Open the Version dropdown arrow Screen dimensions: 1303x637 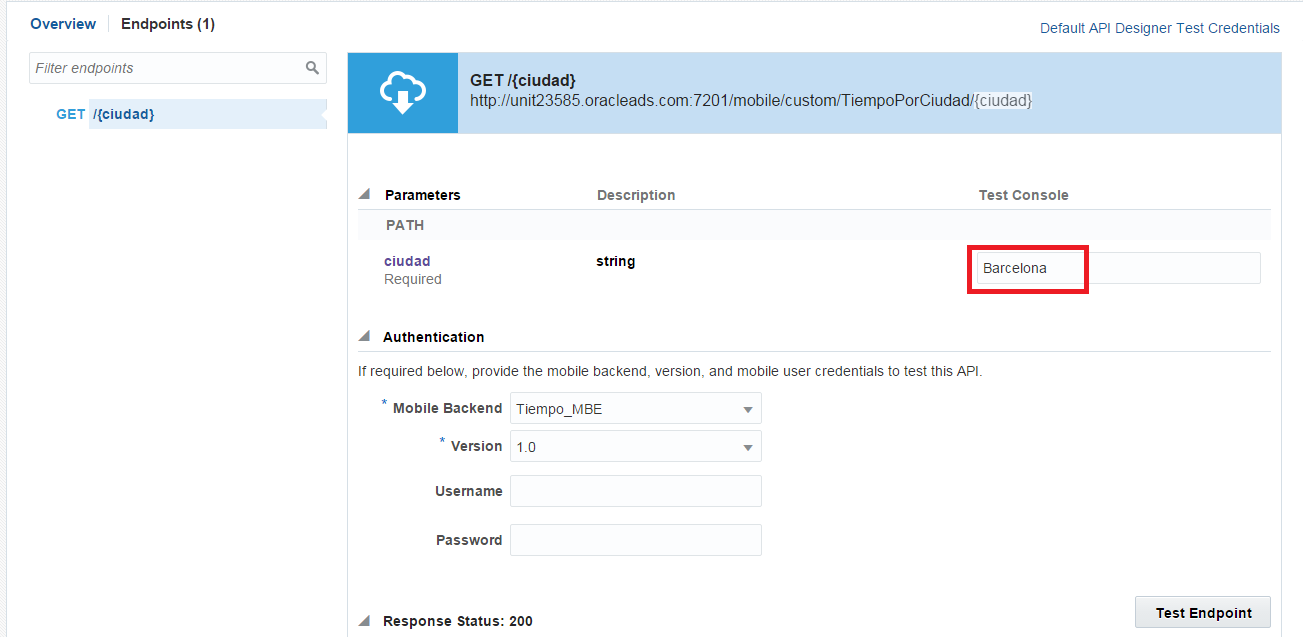747,447
